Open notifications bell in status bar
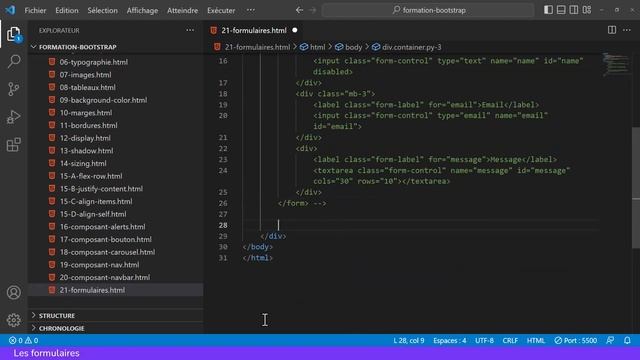Image resolution: width=640 pixels, height=360 pixels. click(x=627, y=340)
